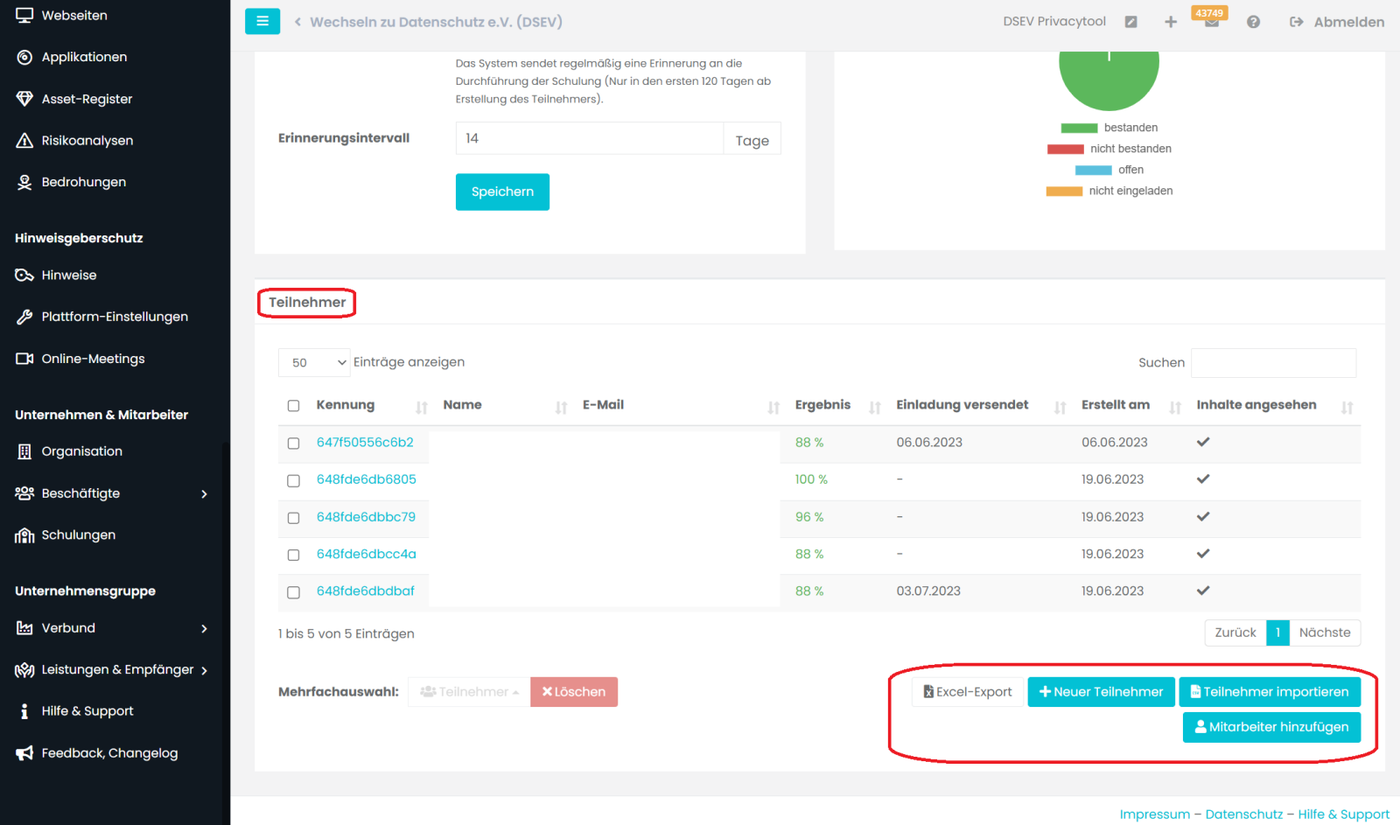Image resolution: width=1400 pixels, height=825 pixels.
Task: Check the box for participant 648fde6db6805
Action: pyautogui.click(x=293, y=481)
